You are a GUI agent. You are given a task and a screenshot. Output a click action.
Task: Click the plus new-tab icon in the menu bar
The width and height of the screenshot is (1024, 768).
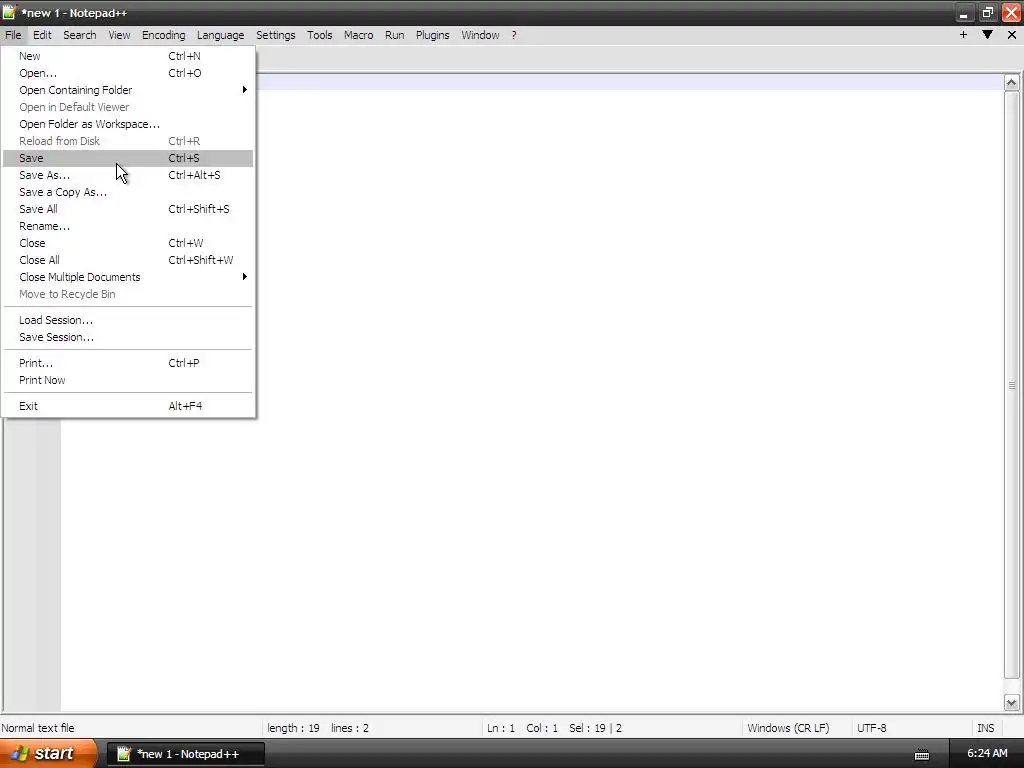pyautogui.click(x=963, y=35)
